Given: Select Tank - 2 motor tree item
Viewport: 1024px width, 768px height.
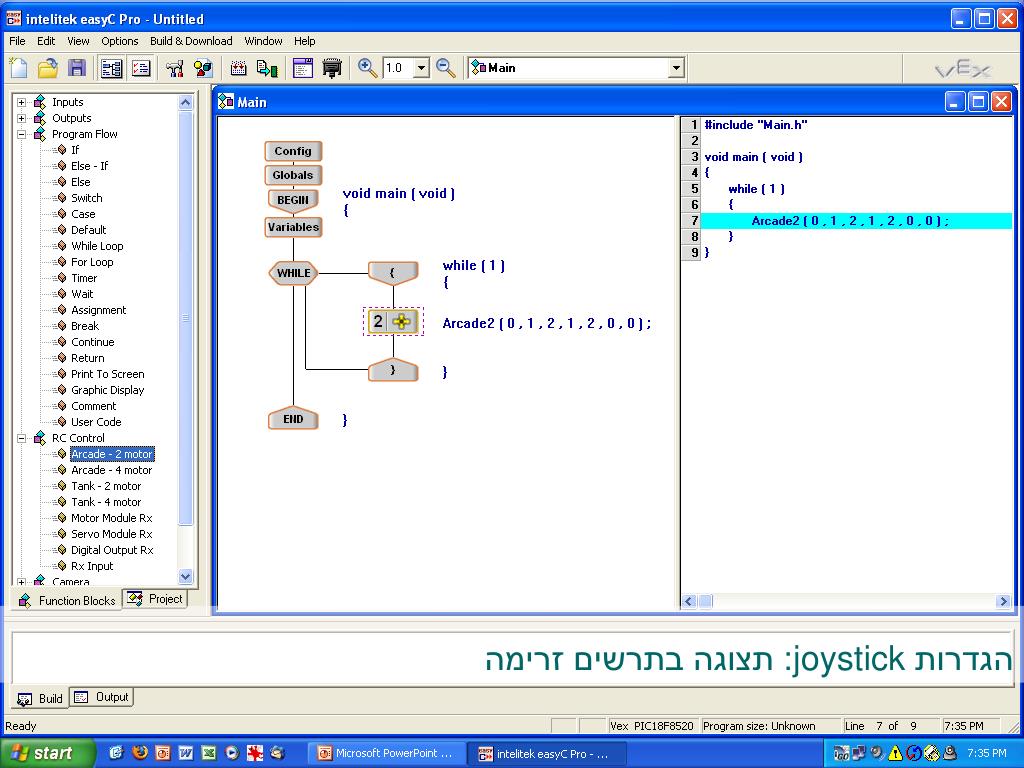Looking at the screenshot, I should [x=106, y=486].
